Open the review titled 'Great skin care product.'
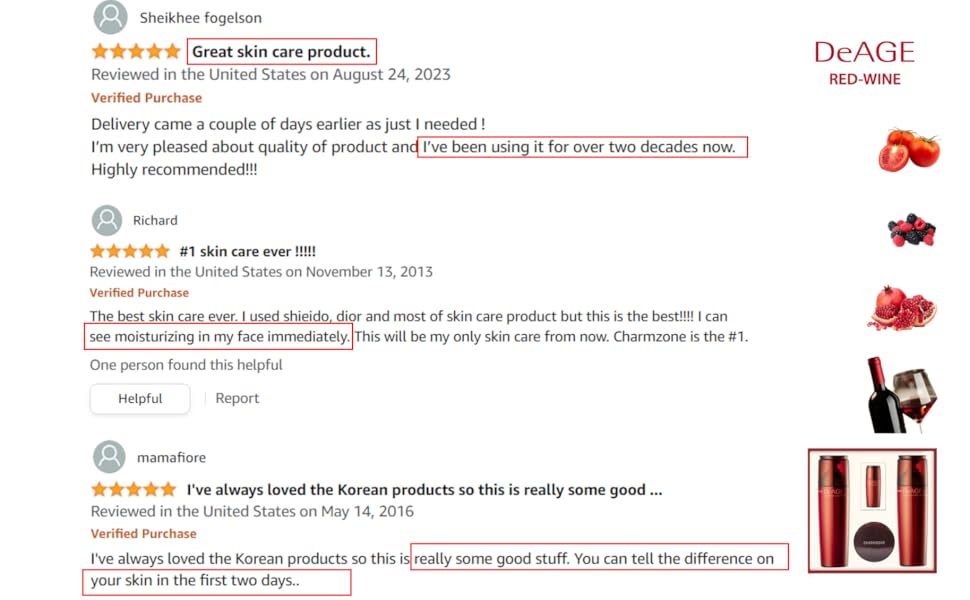970x600 pixels. click(281, 51)
